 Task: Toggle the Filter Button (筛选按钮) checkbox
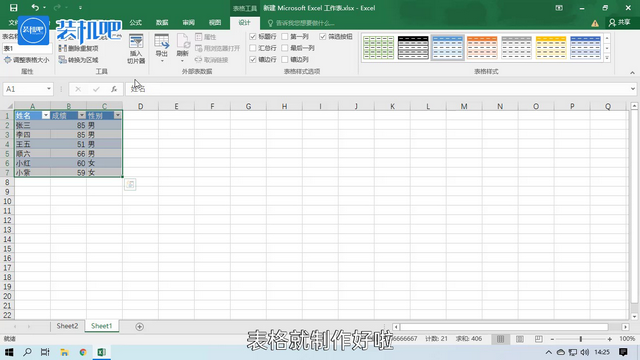pyautogui.click(x=323, y=37)
